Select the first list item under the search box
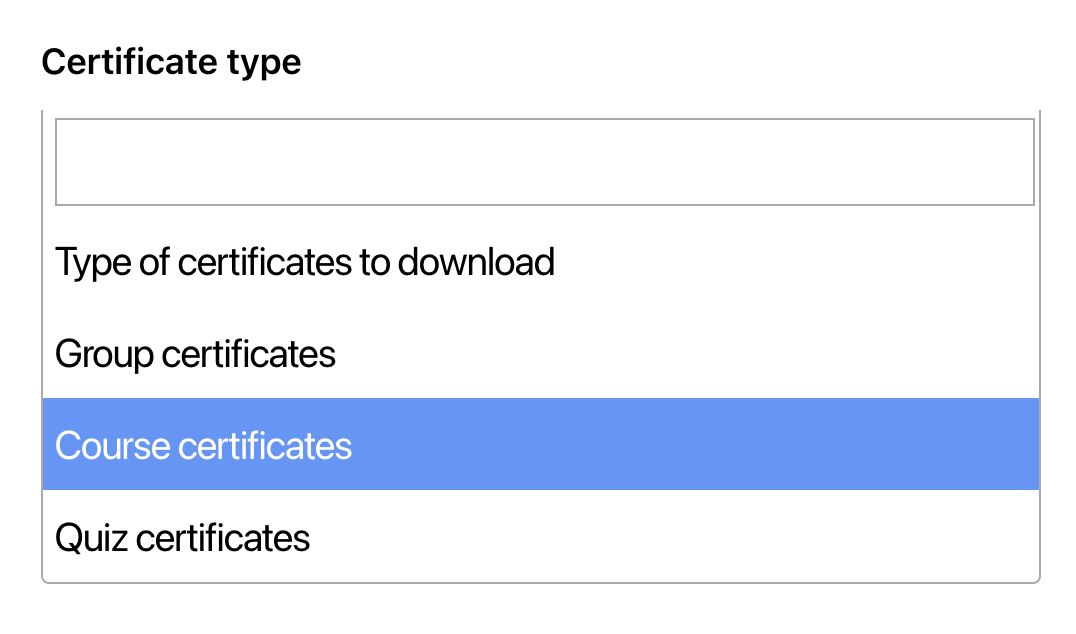The width and height of the screenshot is (1076, 634). click(x=305, y=262)
